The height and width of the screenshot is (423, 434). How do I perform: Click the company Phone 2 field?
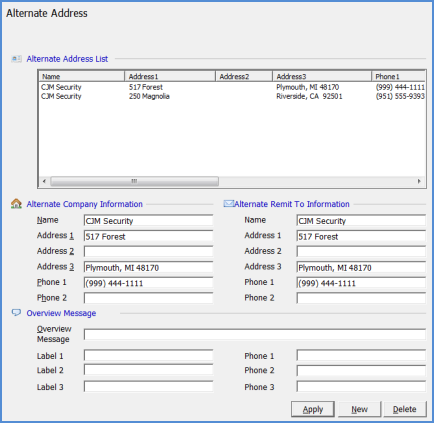click(x=148, y=298)
